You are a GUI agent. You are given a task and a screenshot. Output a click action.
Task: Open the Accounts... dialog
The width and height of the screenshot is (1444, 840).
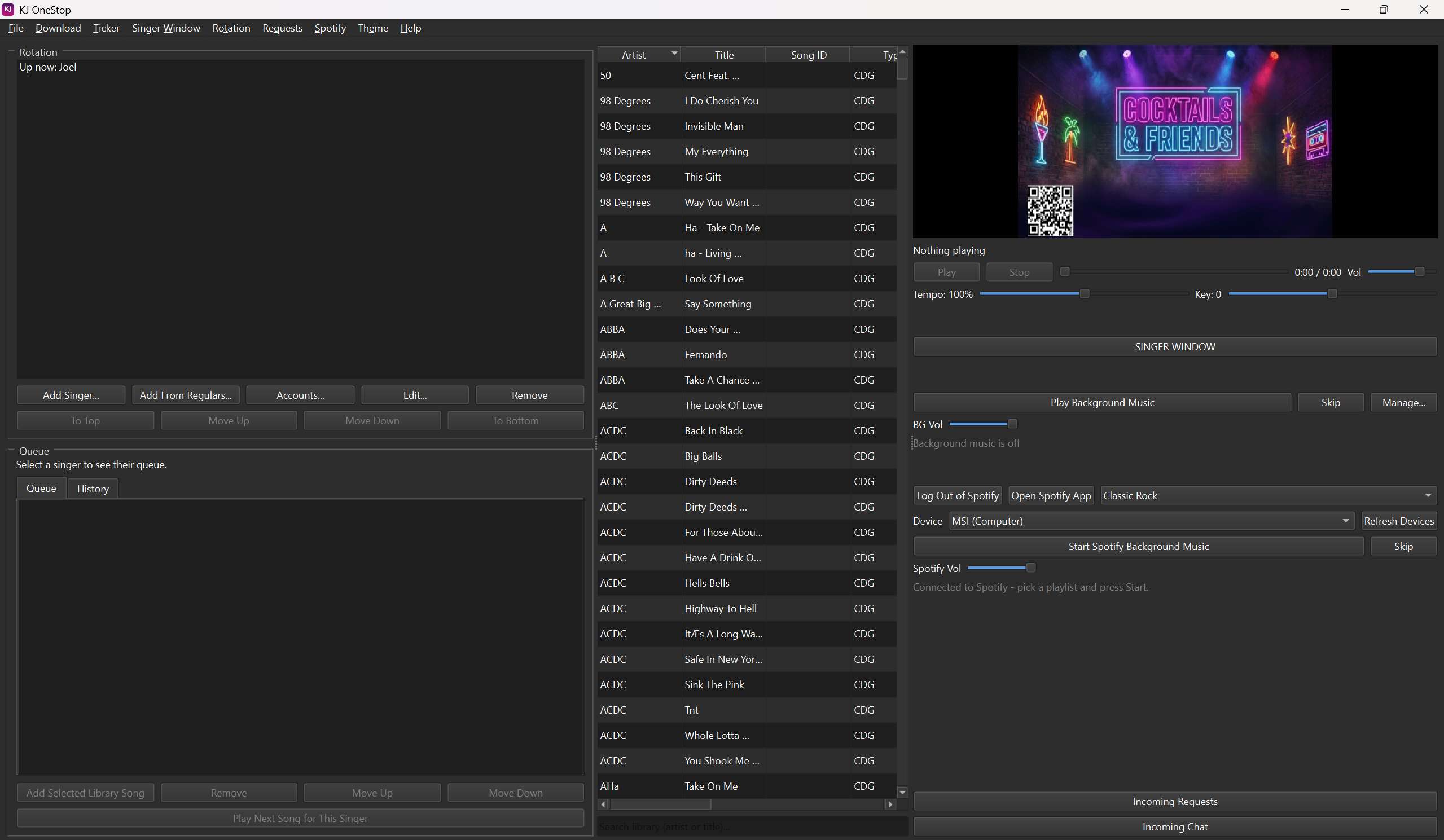[x=300, y=395]
